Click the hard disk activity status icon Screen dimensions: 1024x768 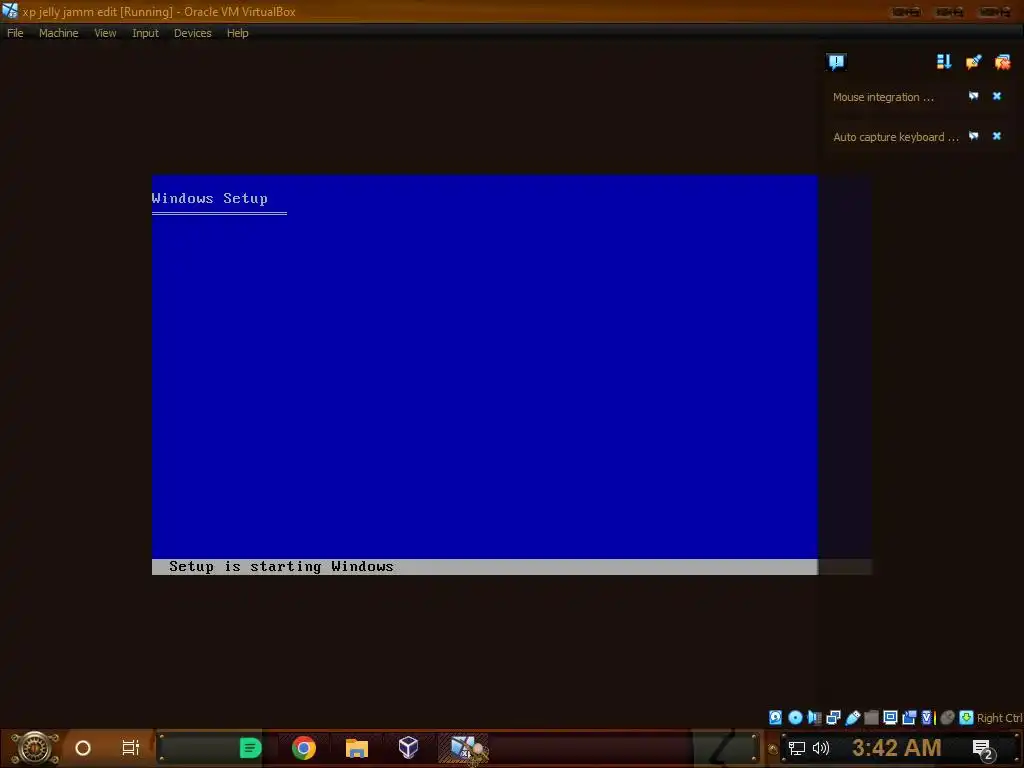click(775, 718)
